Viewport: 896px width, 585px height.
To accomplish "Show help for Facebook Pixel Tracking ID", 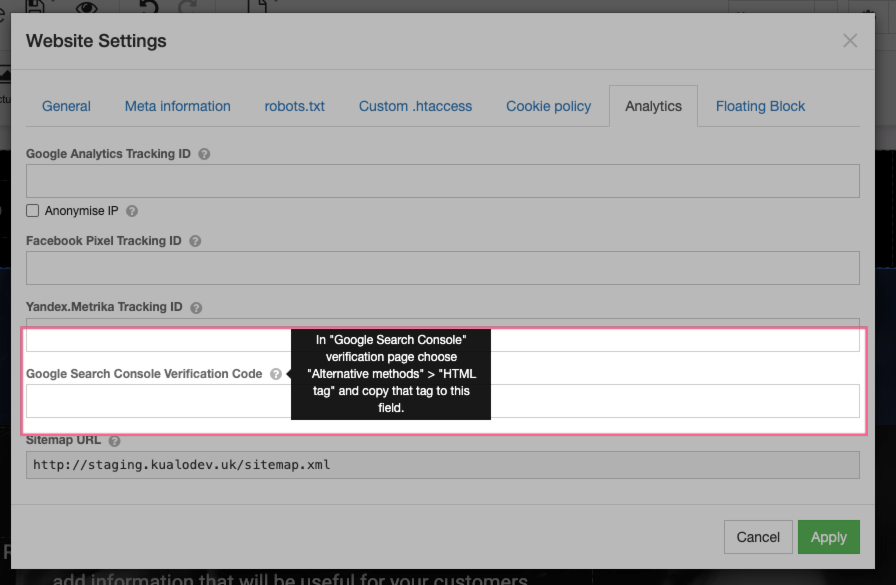I will point(195,241).
